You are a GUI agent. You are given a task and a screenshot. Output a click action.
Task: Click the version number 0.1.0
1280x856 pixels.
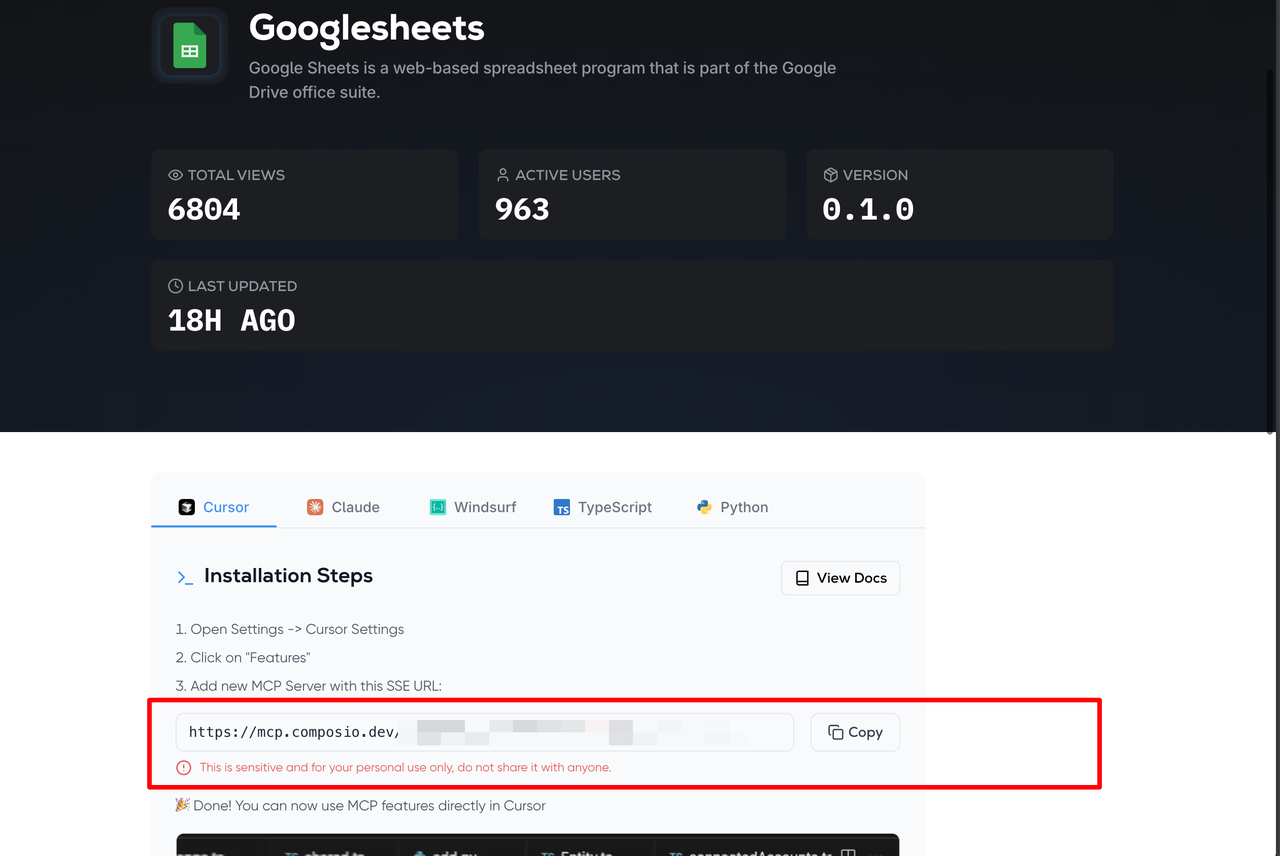click(x=868, y=209)
